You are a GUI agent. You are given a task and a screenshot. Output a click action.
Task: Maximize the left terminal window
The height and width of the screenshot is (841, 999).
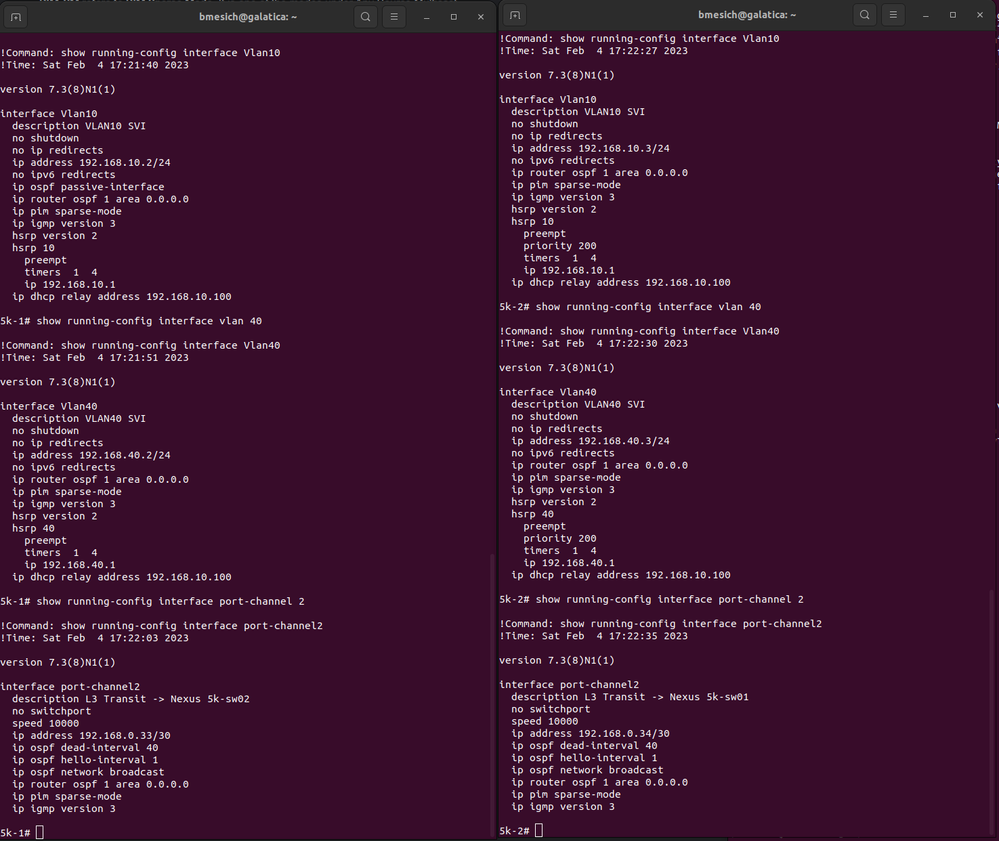pos(454,17)
